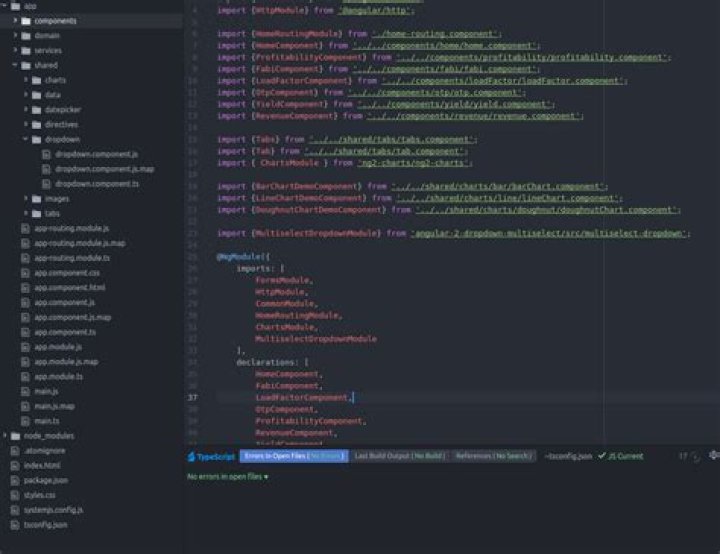Open app.component.ts file icon

26,332
